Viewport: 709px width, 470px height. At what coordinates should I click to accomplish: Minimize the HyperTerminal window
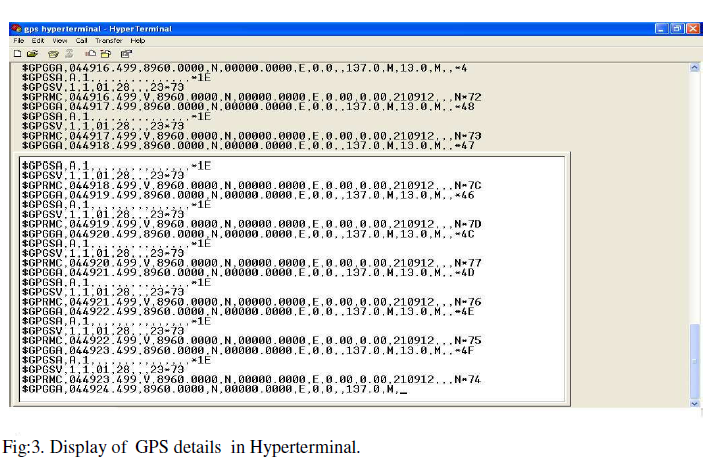point(662,28)
